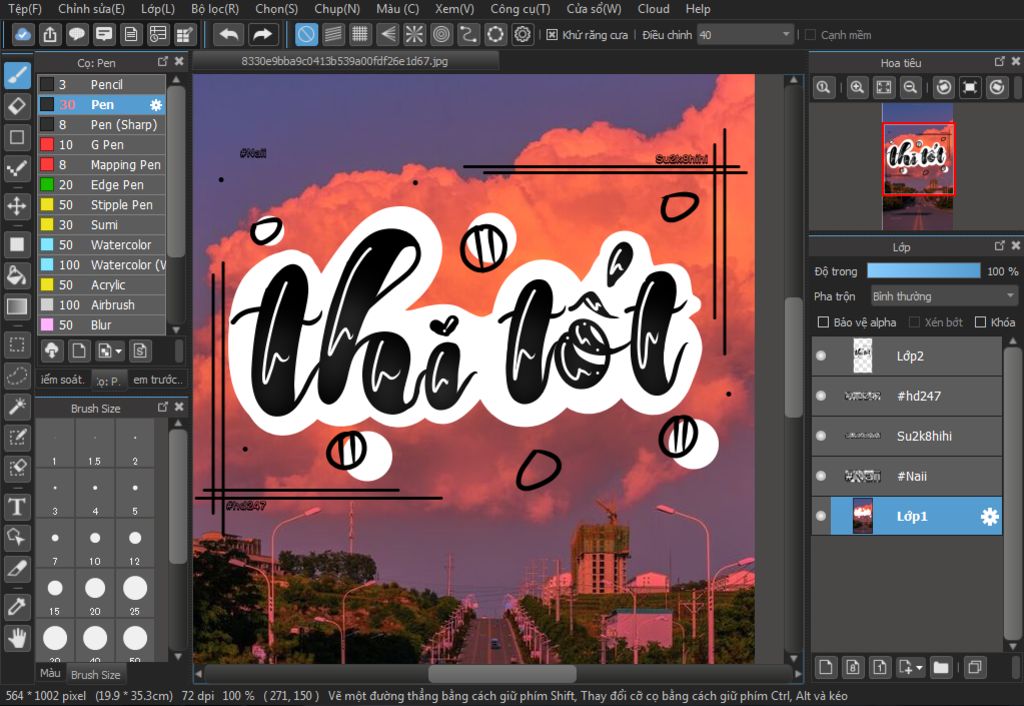Enable Bảo vệ alpha checkbox
Screen dimensions: 1024x706
[x=824, y=322]
